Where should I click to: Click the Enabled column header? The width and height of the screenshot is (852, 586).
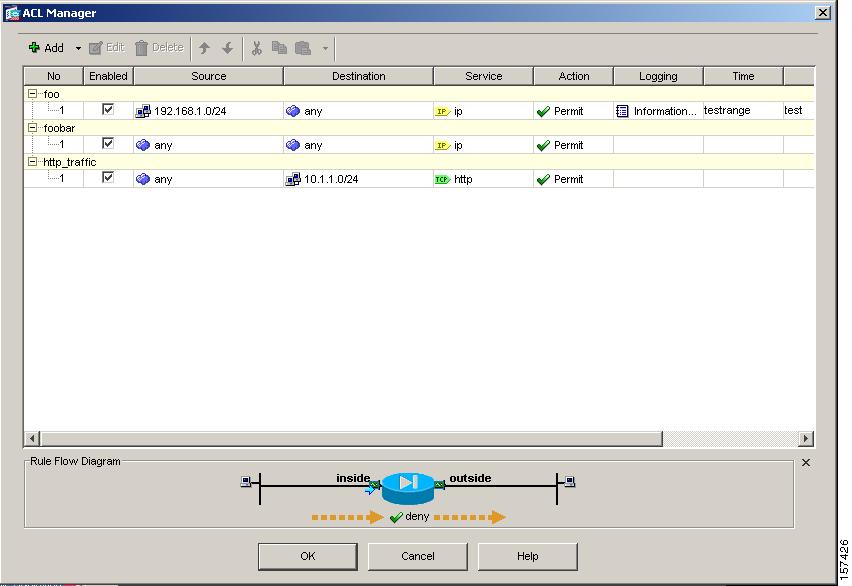point(108,76)
